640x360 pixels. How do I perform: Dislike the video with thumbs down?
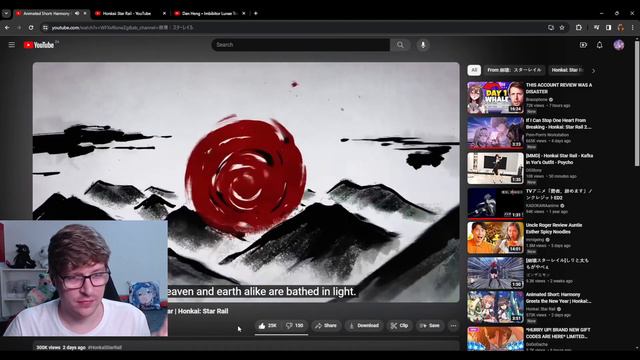(x=294, y=326)
